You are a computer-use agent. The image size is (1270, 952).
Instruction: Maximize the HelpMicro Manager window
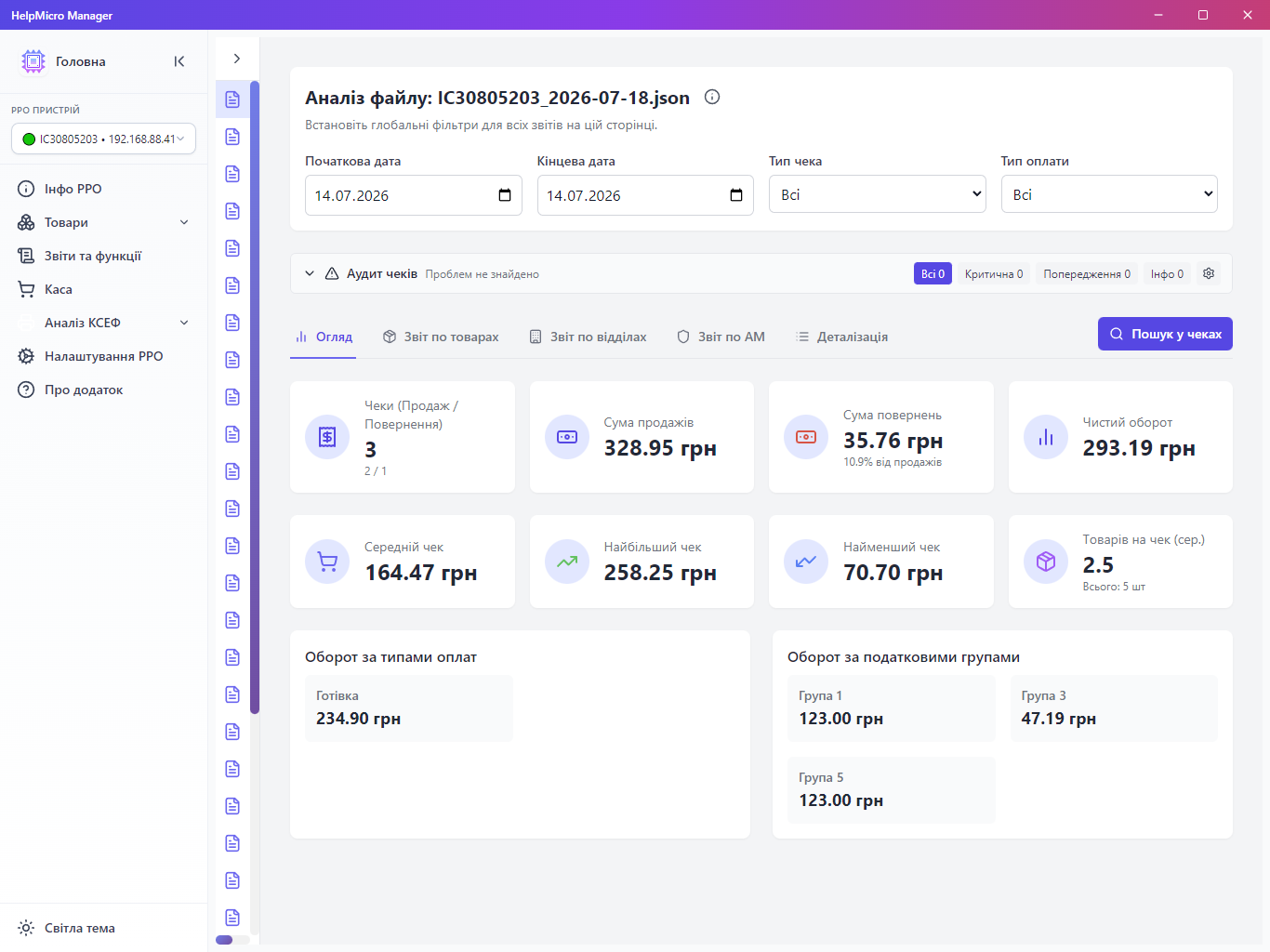tap(1203, 15)
